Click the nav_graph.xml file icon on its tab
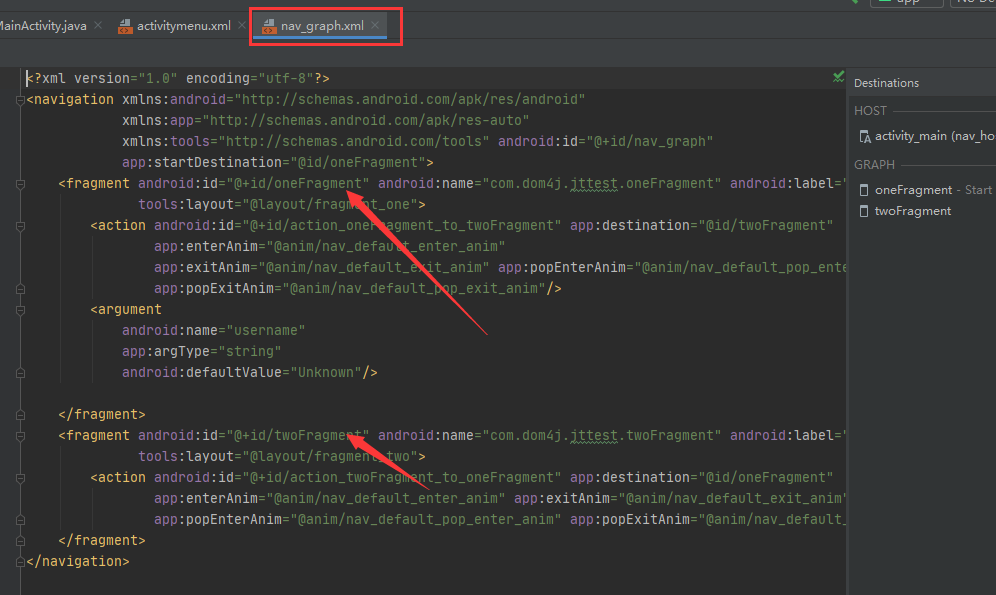The image size is (996, 595). (x=268, y=25)
